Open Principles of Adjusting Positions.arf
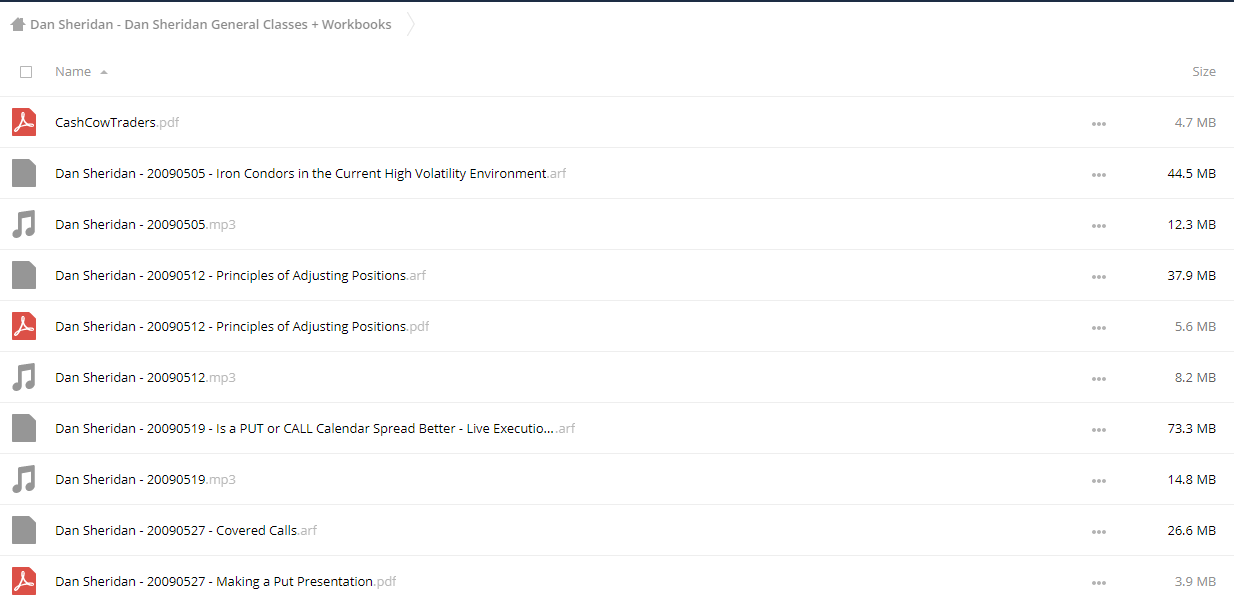The width and height of the screenshot is (1234, 606). tap(240, 276)
